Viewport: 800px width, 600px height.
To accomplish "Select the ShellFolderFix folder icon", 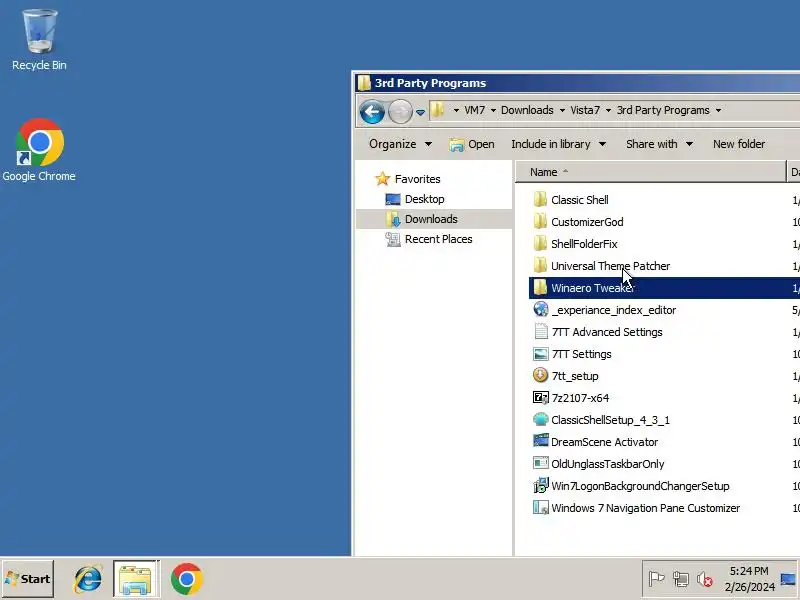I will [x=540, y=243].
